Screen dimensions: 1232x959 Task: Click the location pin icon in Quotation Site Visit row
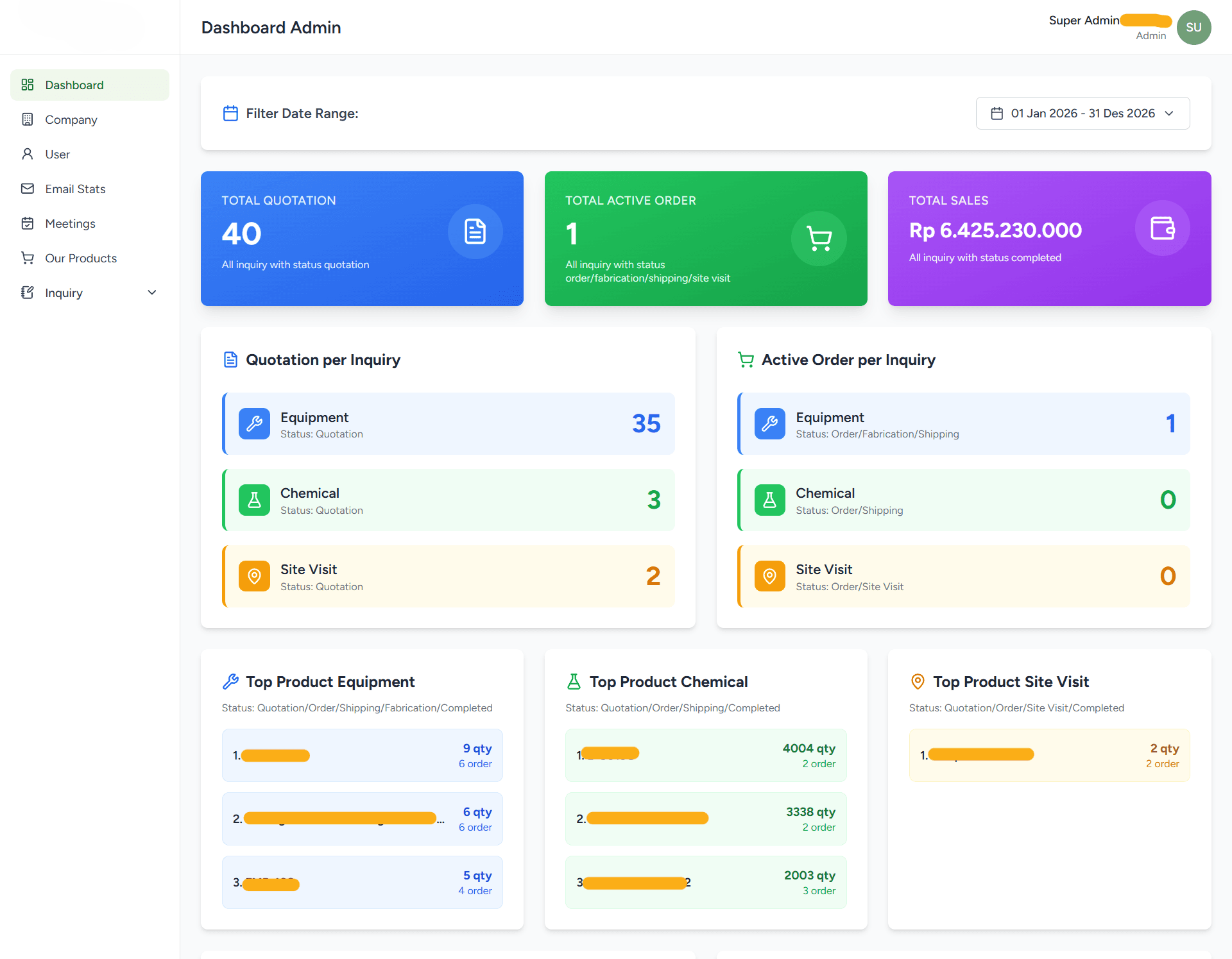(254, 576)
